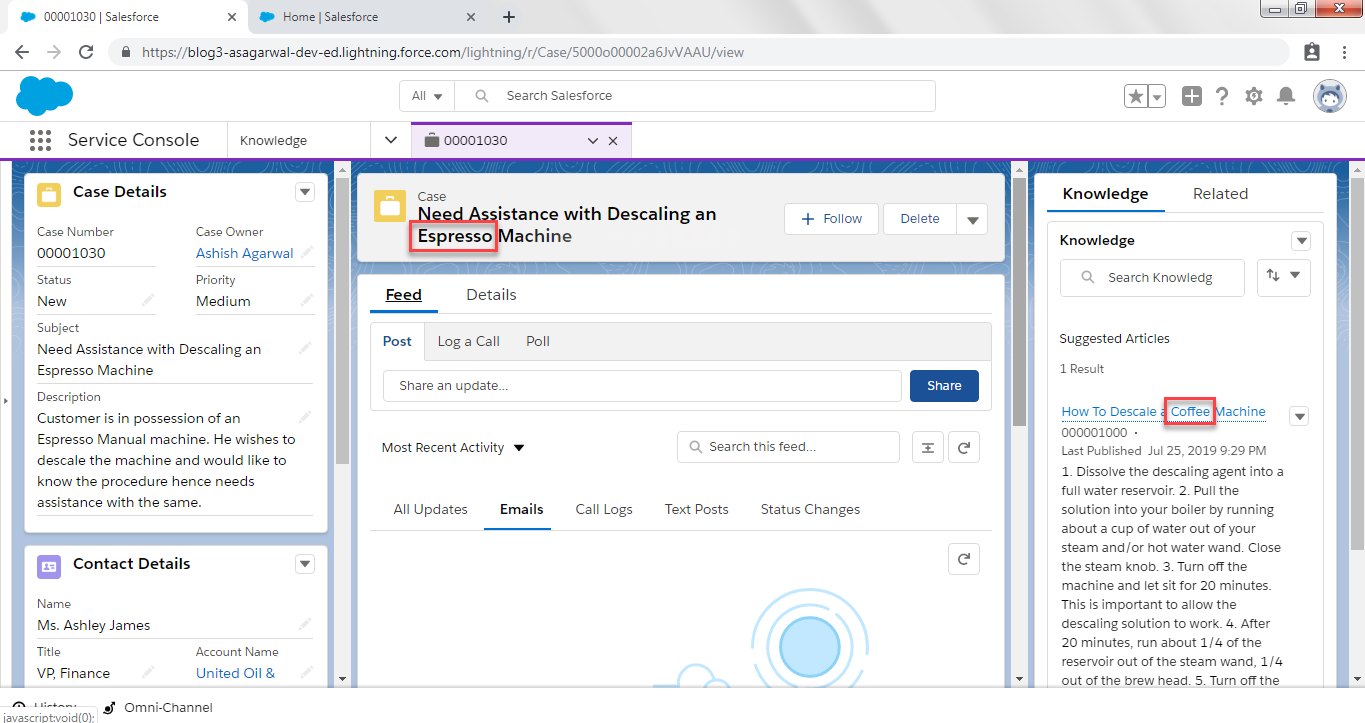
Task: Open the App Launcher grid icon
Action: (x=40, y=140)
